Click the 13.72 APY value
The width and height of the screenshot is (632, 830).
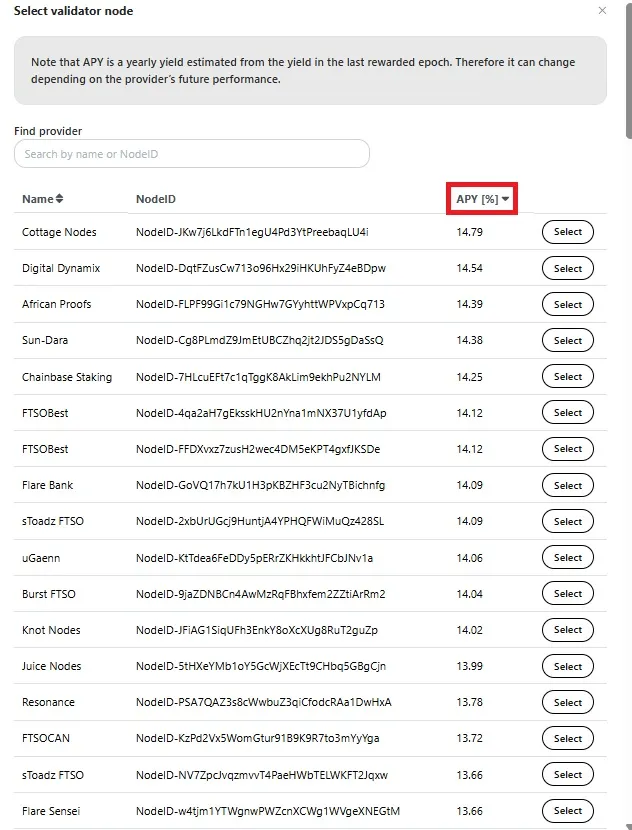coord(470,738)
